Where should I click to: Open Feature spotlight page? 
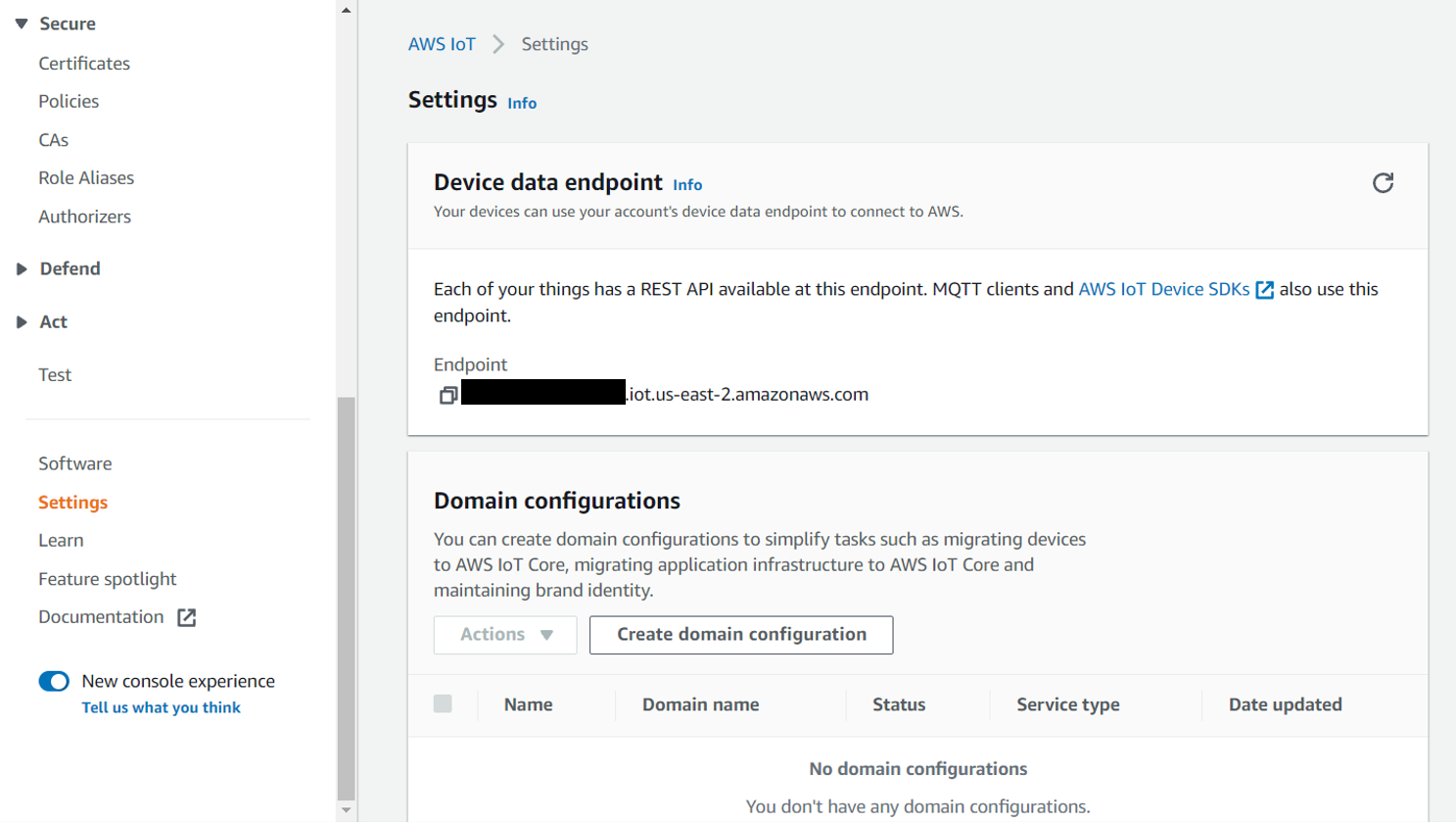tap(108, 579)
